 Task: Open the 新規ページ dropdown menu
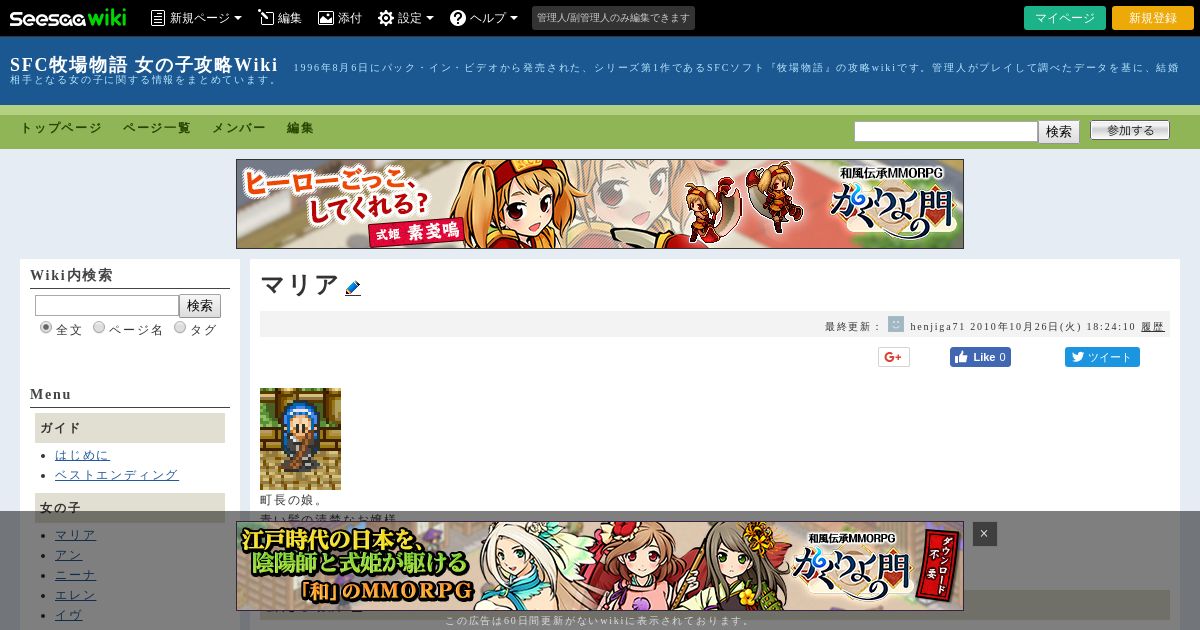[x=196, y=18]
